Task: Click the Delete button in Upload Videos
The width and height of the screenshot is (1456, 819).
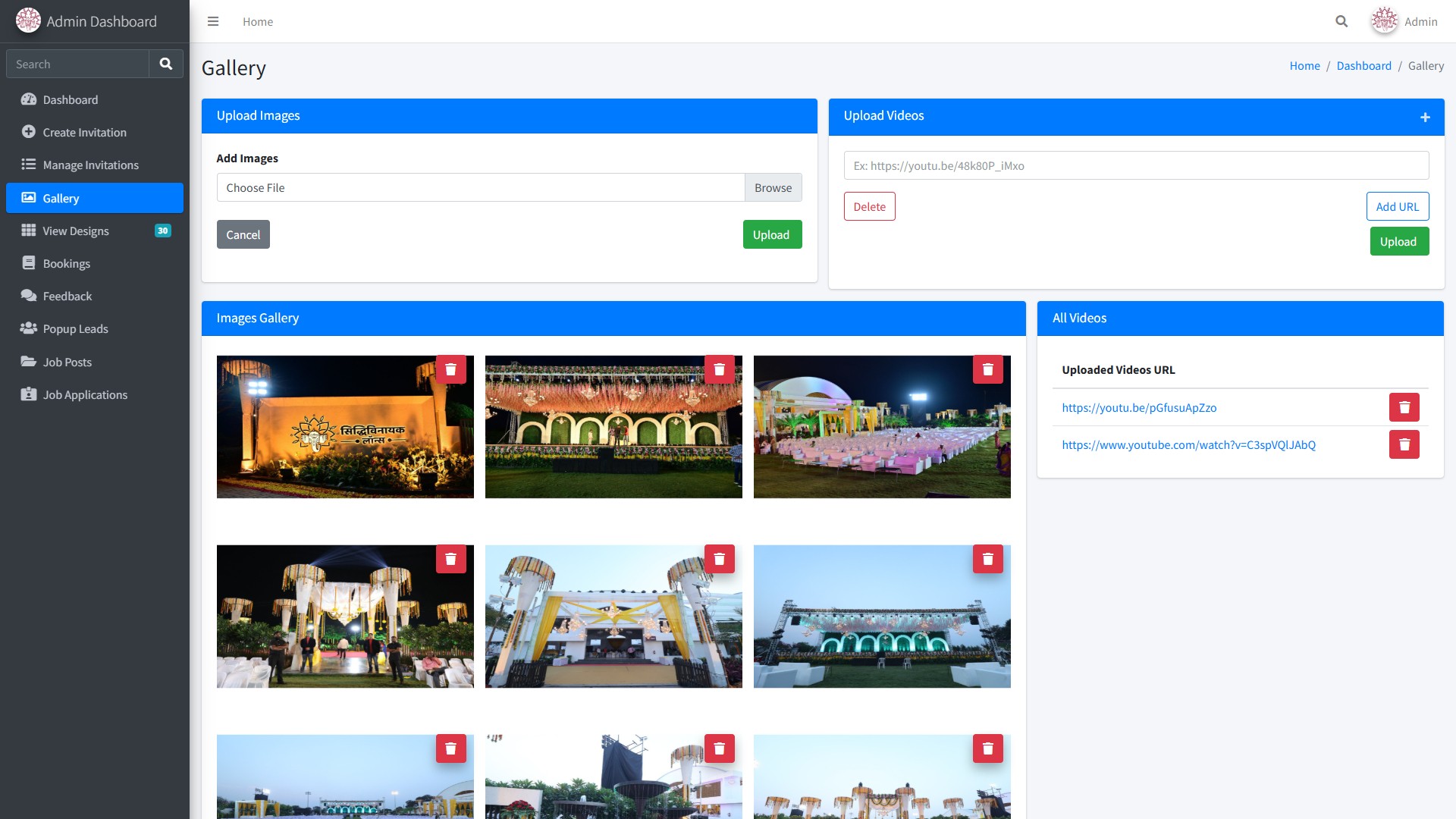Action: [869, 206]
